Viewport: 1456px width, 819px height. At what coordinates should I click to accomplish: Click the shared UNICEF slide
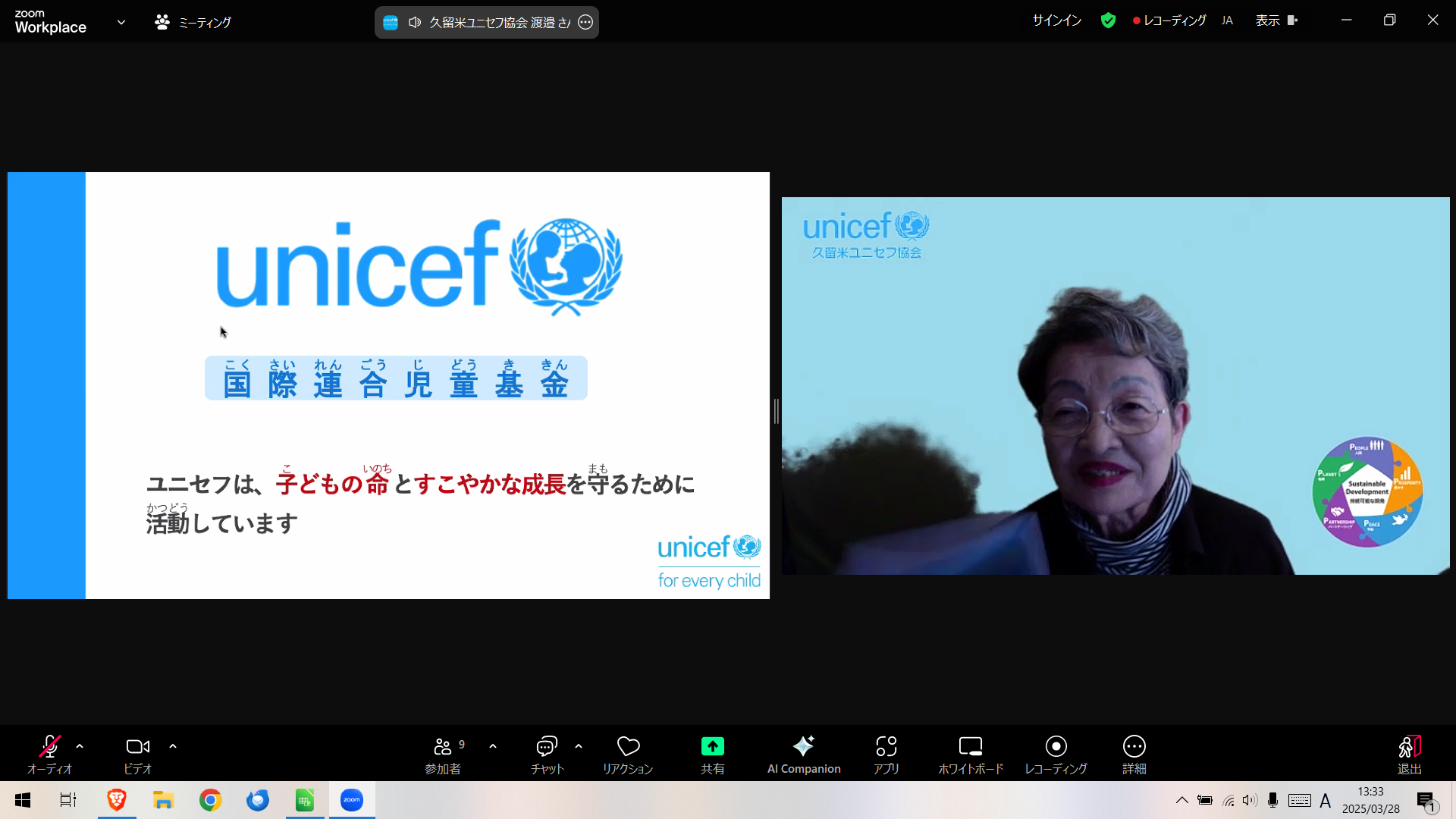point(388,385)
